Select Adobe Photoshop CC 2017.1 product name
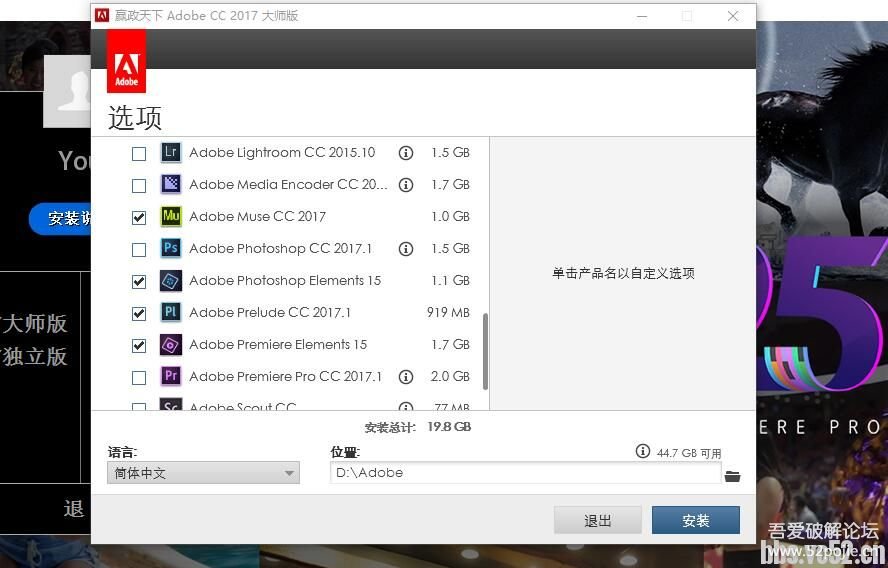This screenshot has width=888, height=568. point(281,249)
